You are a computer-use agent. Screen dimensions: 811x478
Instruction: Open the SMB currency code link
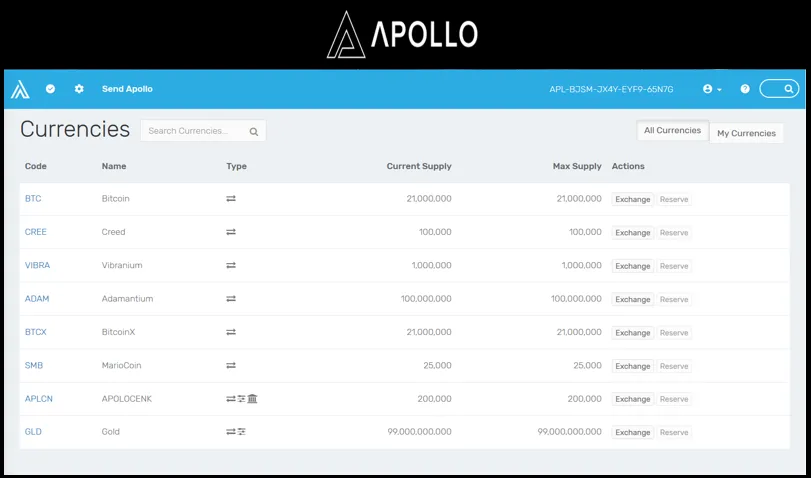pyautogui.click(x=34, y=365)
